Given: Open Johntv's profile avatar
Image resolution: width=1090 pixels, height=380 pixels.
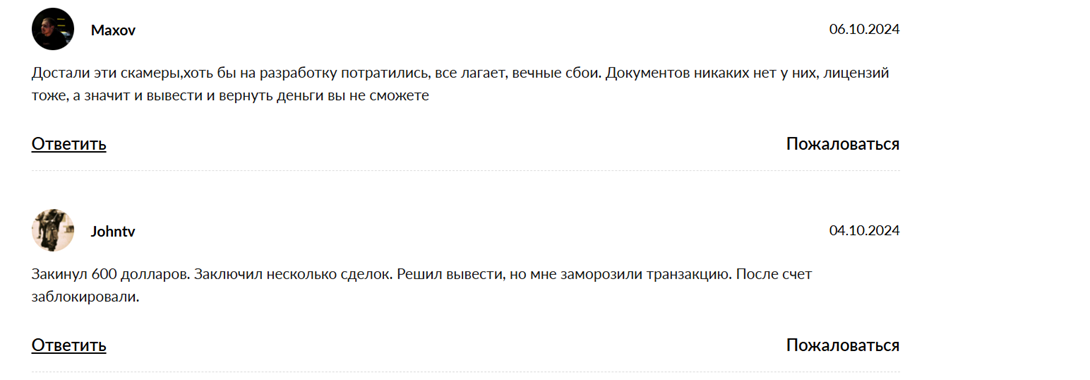Looking at the screenshot, I should [53, 230].
